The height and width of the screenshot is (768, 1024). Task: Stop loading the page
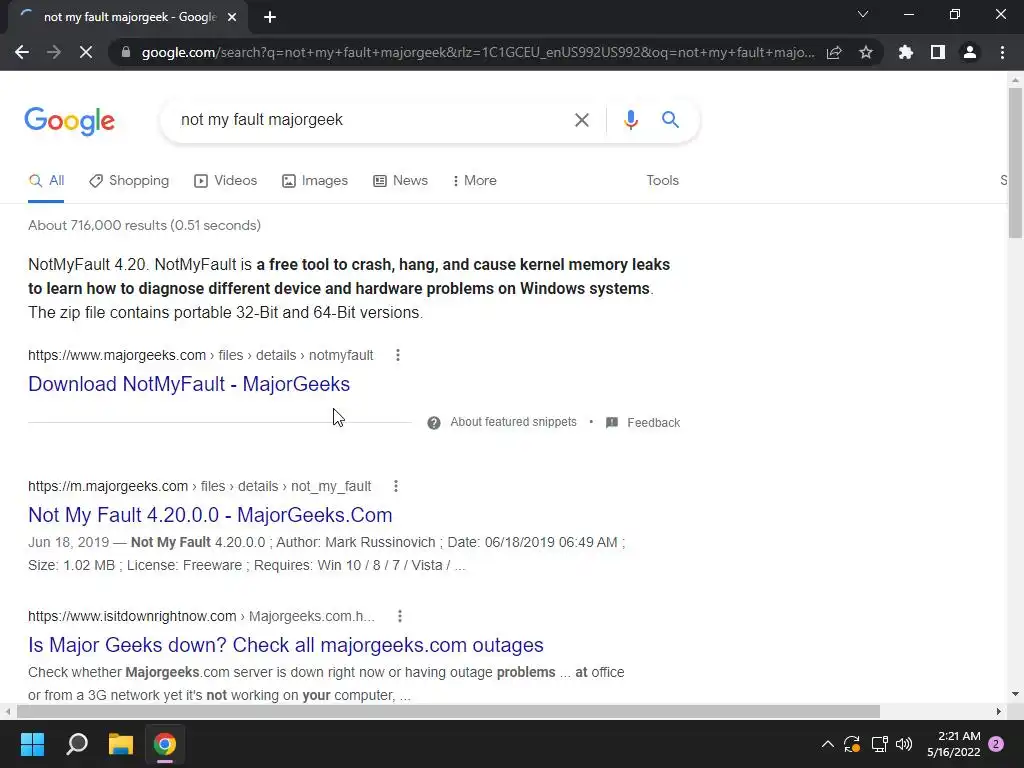(86, 52)
